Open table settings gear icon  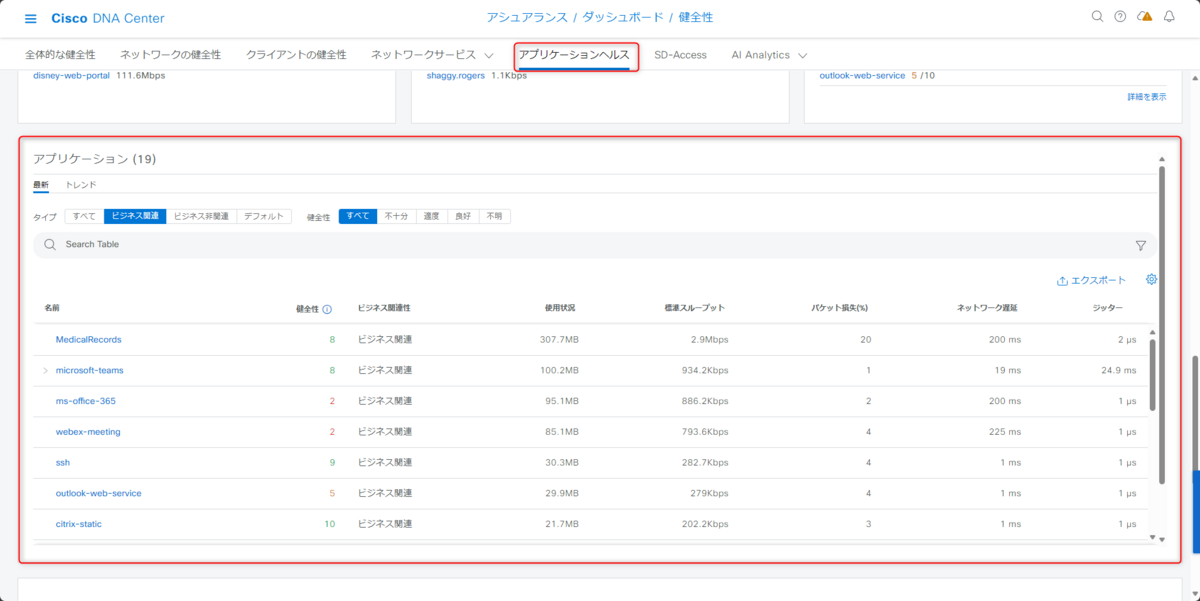pyautogui.click(x=1151, y=280)
